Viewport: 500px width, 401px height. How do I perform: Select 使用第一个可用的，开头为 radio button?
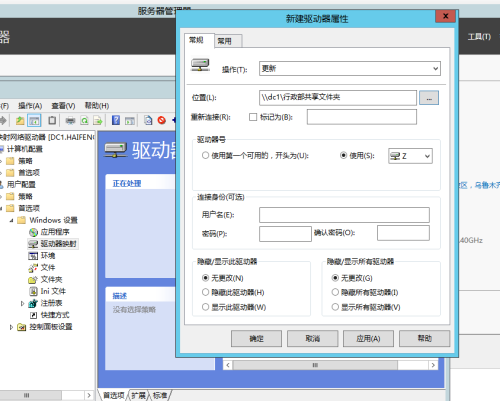point(205,155)
